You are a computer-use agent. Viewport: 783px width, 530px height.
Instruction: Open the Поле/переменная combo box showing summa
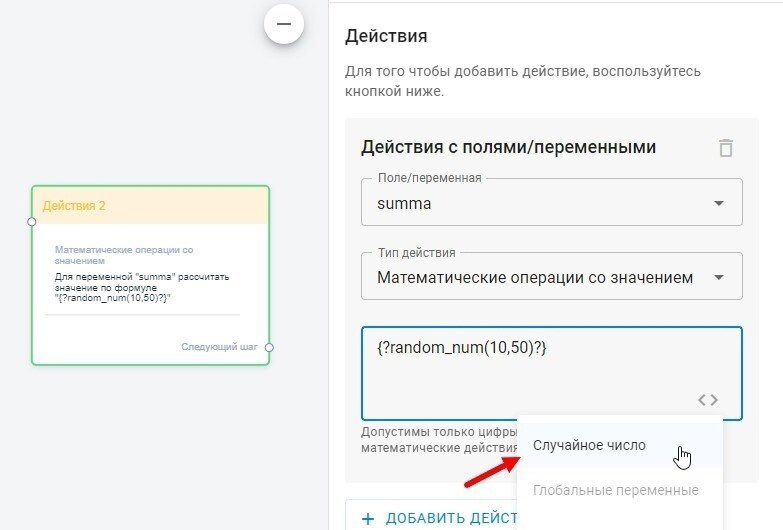(540, 203)
